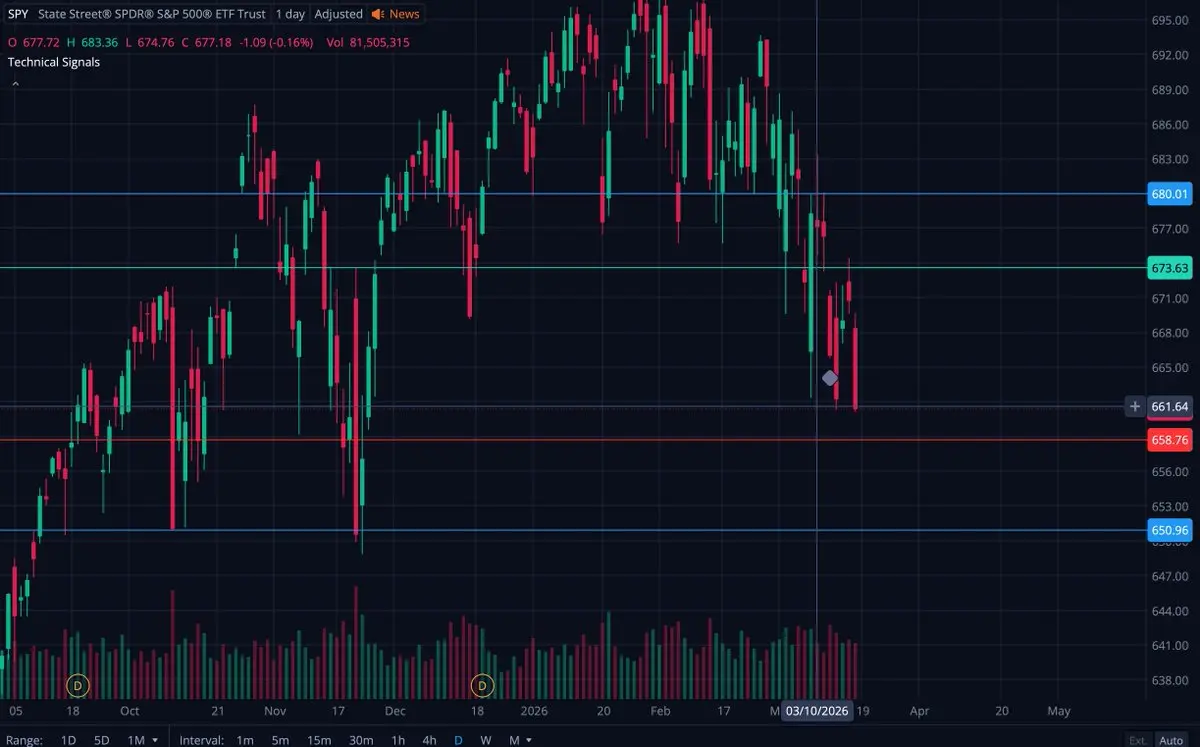Select the diamond signal marker near 664
The width and height of the screenshot is (1200, 747).
[x=829, y=378]
